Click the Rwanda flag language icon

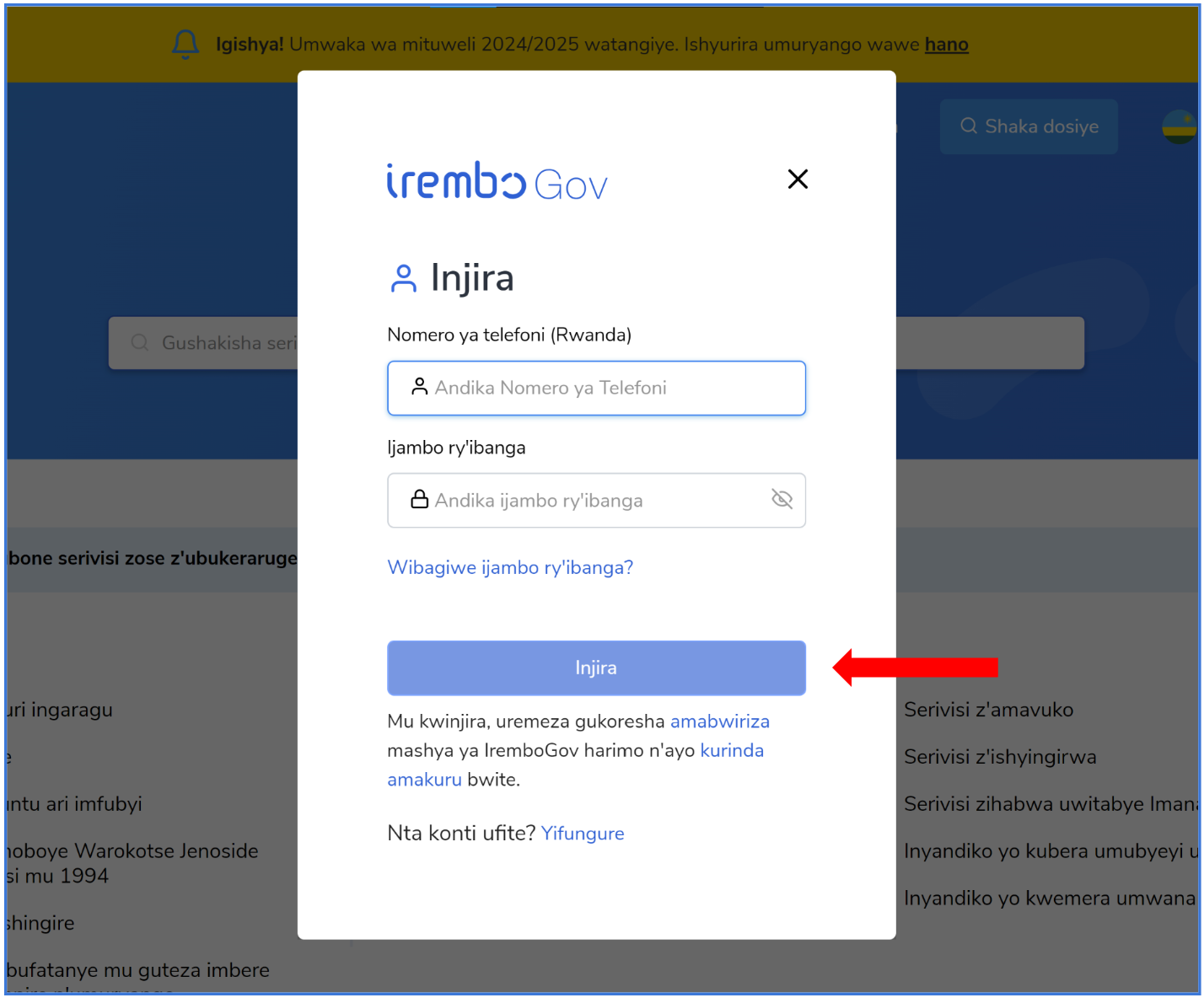click(x=1179, y=126)
